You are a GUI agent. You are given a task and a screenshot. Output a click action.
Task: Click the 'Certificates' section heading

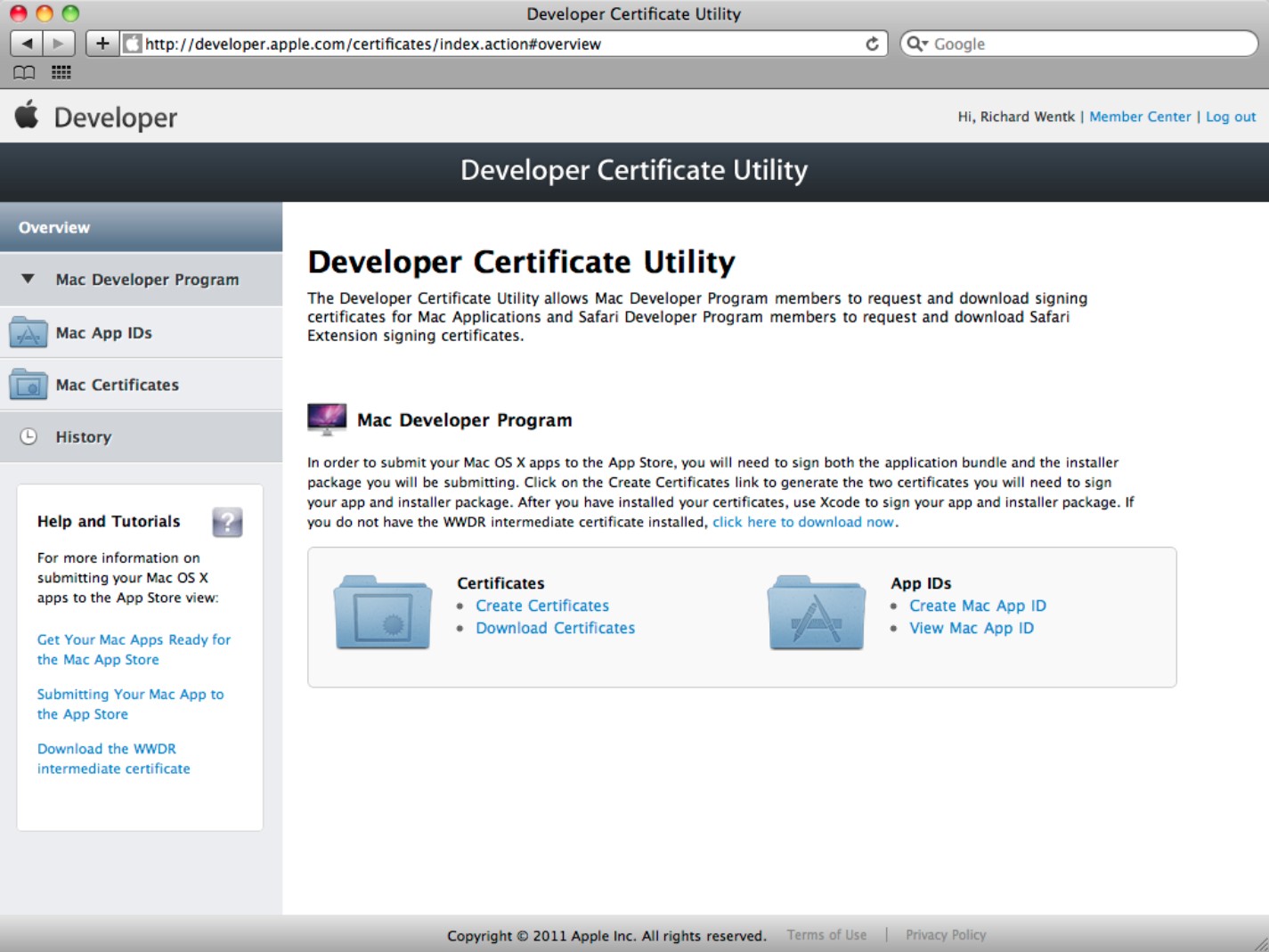[500, 583]
